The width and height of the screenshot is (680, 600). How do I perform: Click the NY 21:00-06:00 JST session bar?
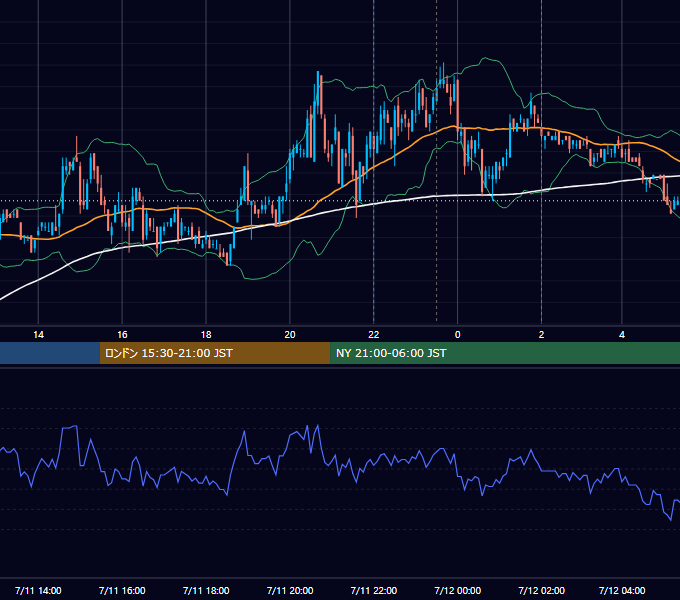(505, 353)
